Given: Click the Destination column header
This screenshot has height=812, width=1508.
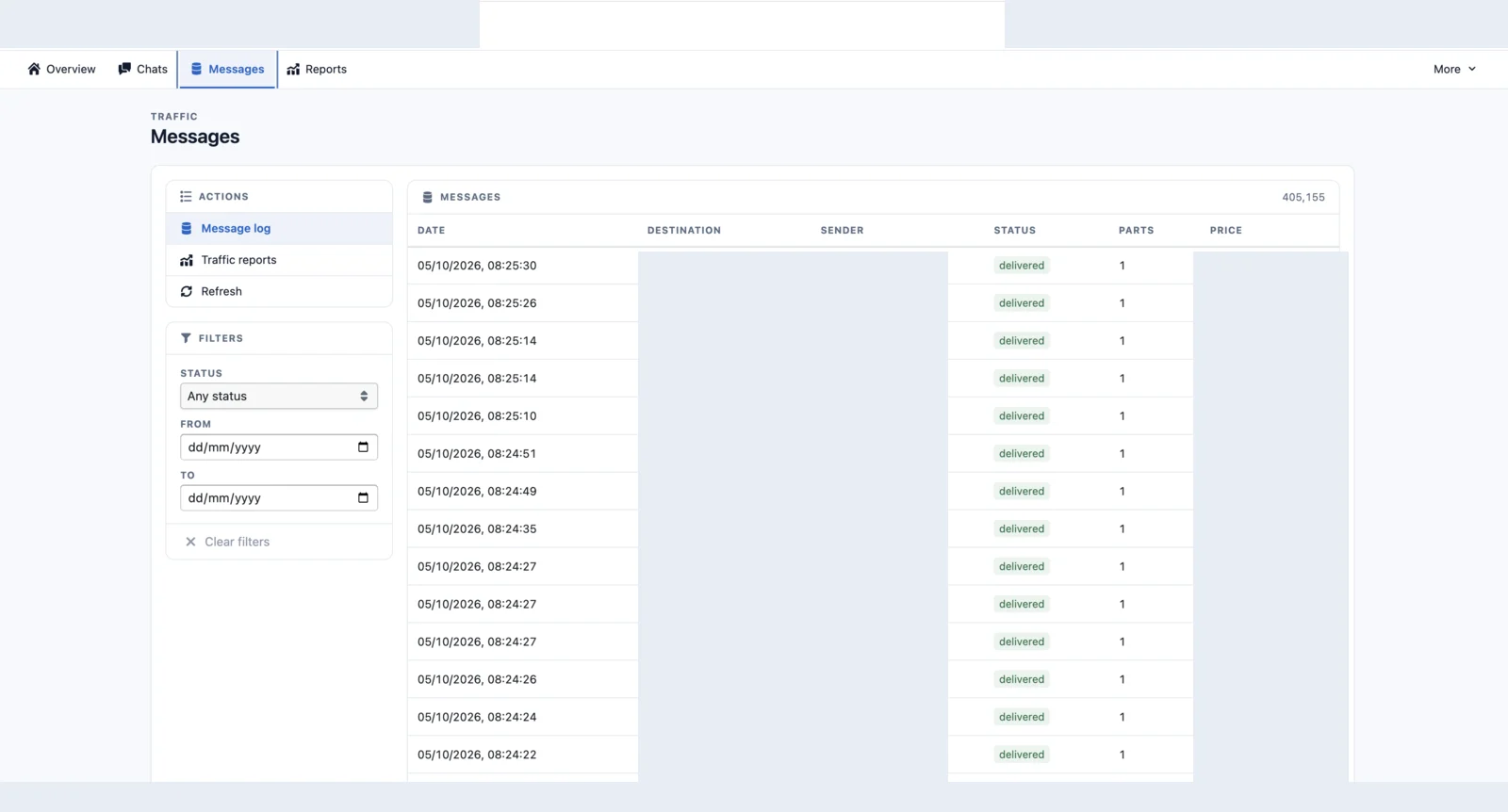Looking at the screenshot, I should (x=684, y=230).
